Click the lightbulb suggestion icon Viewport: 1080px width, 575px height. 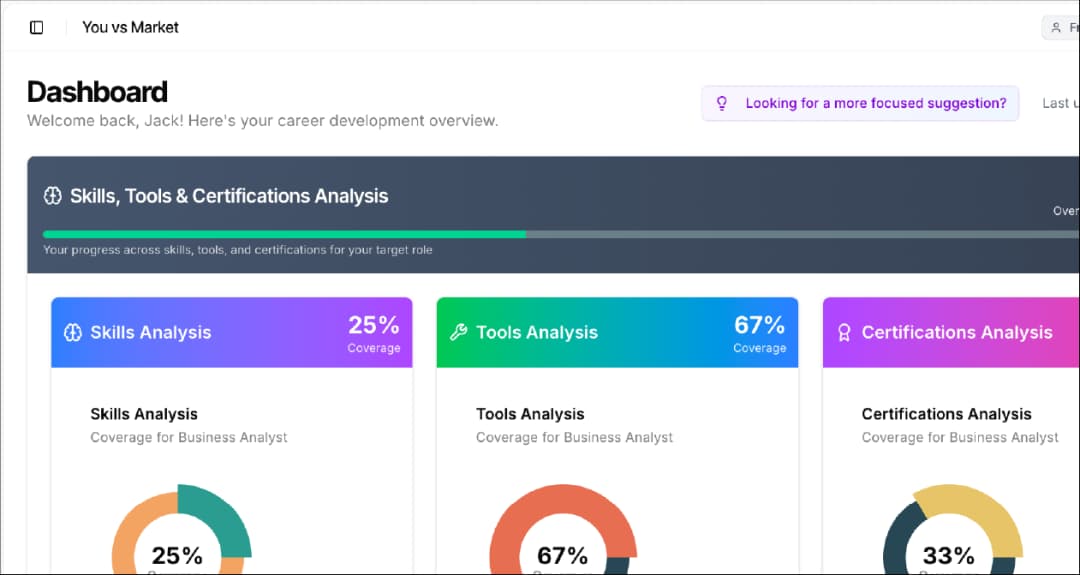click(721, 103)
